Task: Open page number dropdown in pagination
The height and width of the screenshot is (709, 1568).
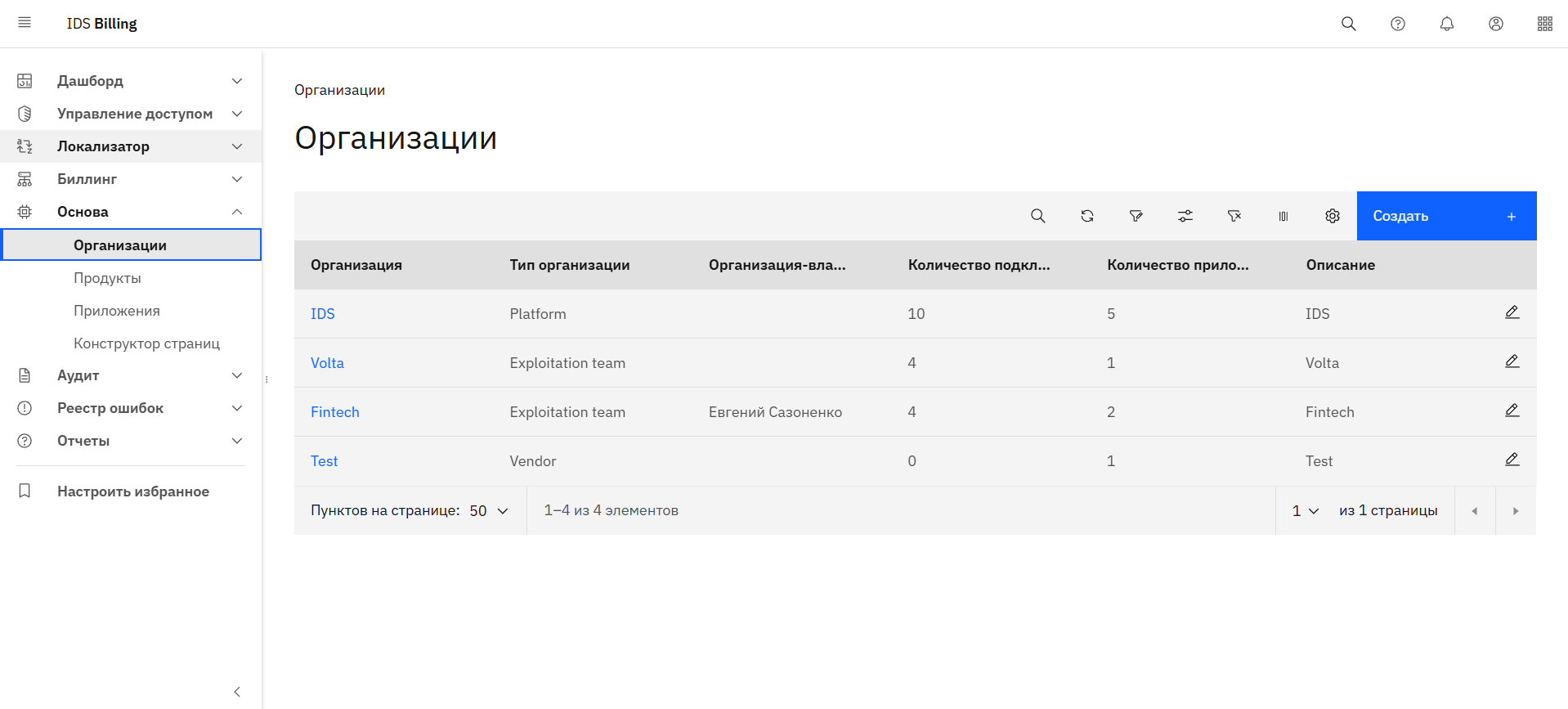Action: [x=1305, y=510]
